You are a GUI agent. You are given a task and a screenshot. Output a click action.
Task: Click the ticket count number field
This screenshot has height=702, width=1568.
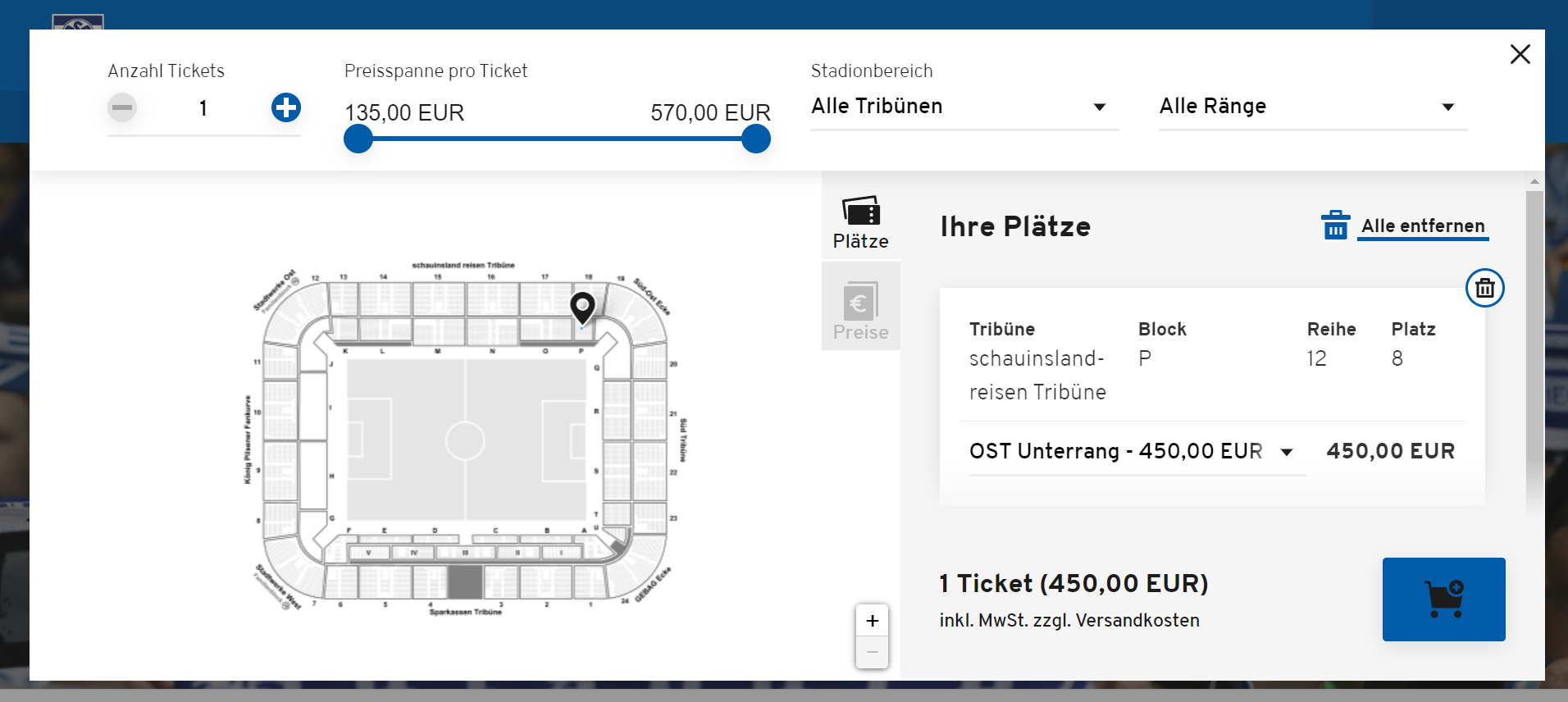pyautogui.click(x=203, y=108)
